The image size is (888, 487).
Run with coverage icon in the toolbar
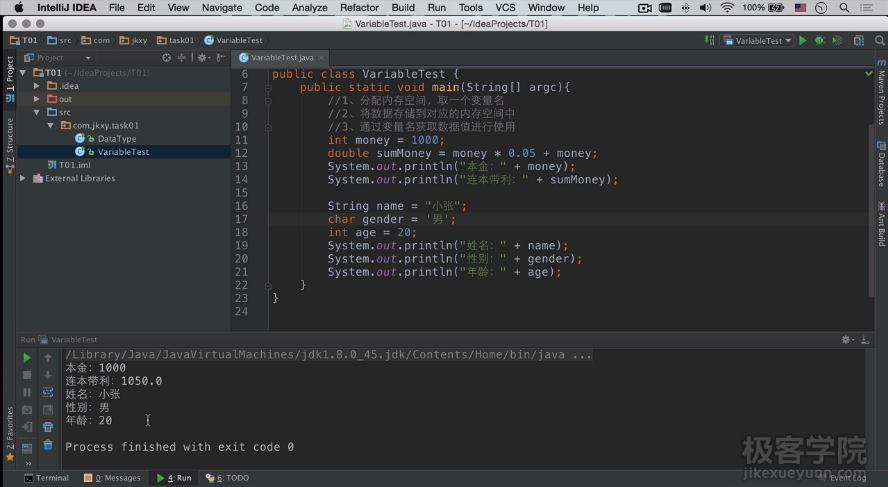click(836, 41)
